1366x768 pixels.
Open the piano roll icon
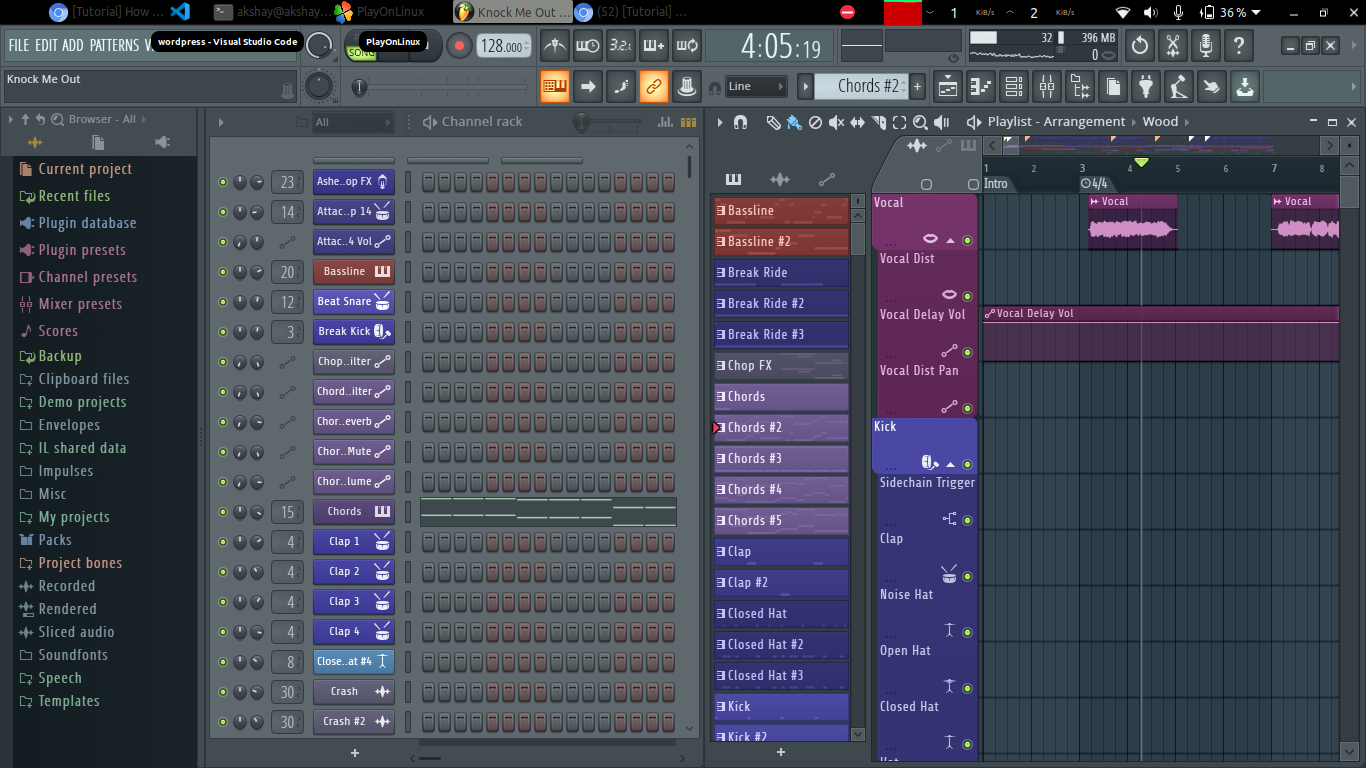[x=981, y=87]
